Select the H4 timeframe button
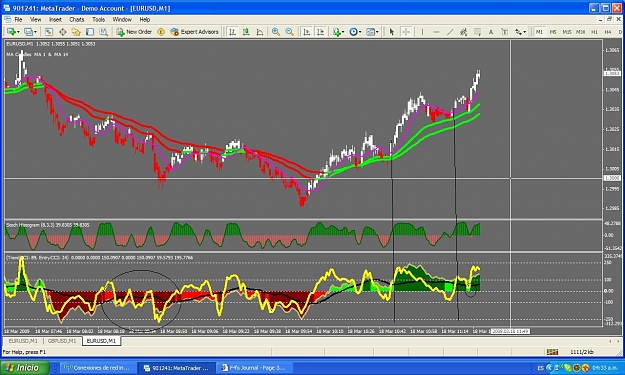Screen dimensions: 625x375 [608, 32]
